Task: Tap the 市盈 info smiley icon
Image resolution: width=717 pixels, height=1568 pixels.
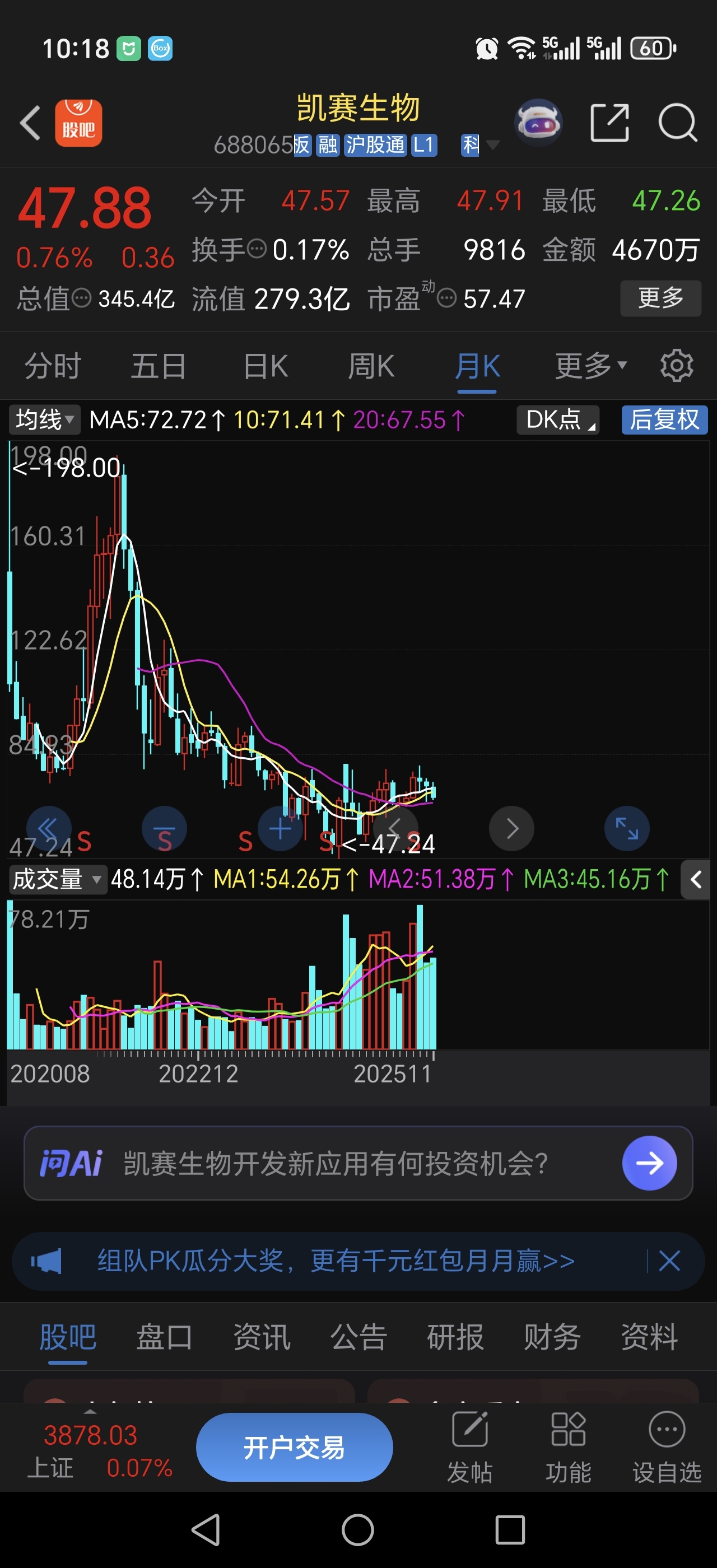Action: pos(447,298)
